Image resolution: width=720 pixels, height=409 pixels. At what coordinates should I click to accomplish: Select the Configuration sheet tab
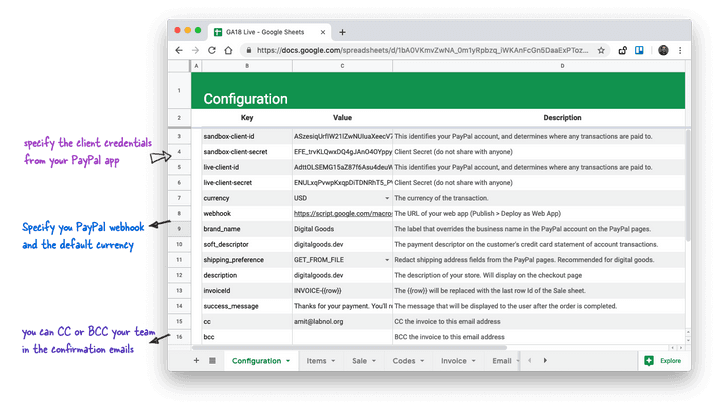pos(256,361)
